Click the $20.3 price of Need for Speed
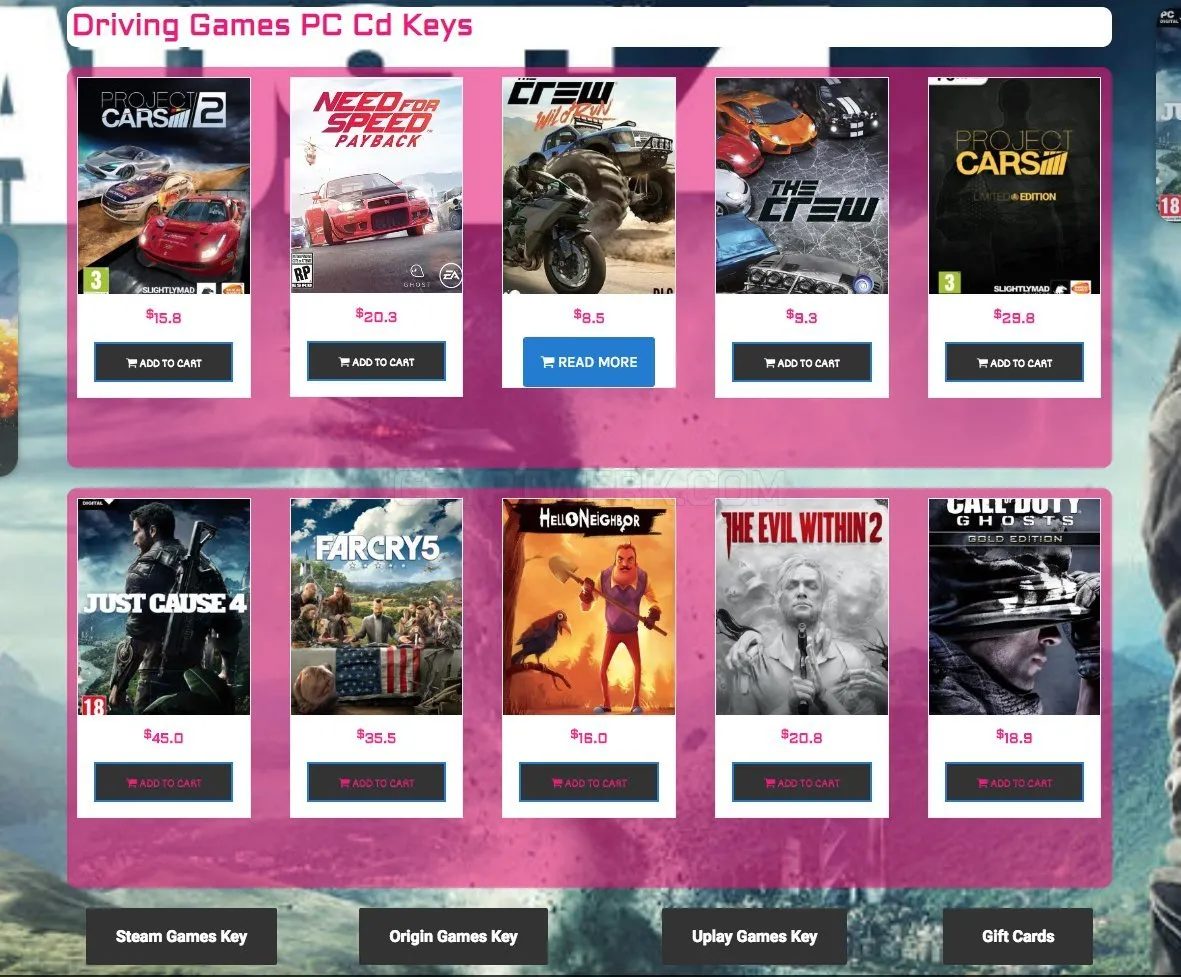 [377, 316]
